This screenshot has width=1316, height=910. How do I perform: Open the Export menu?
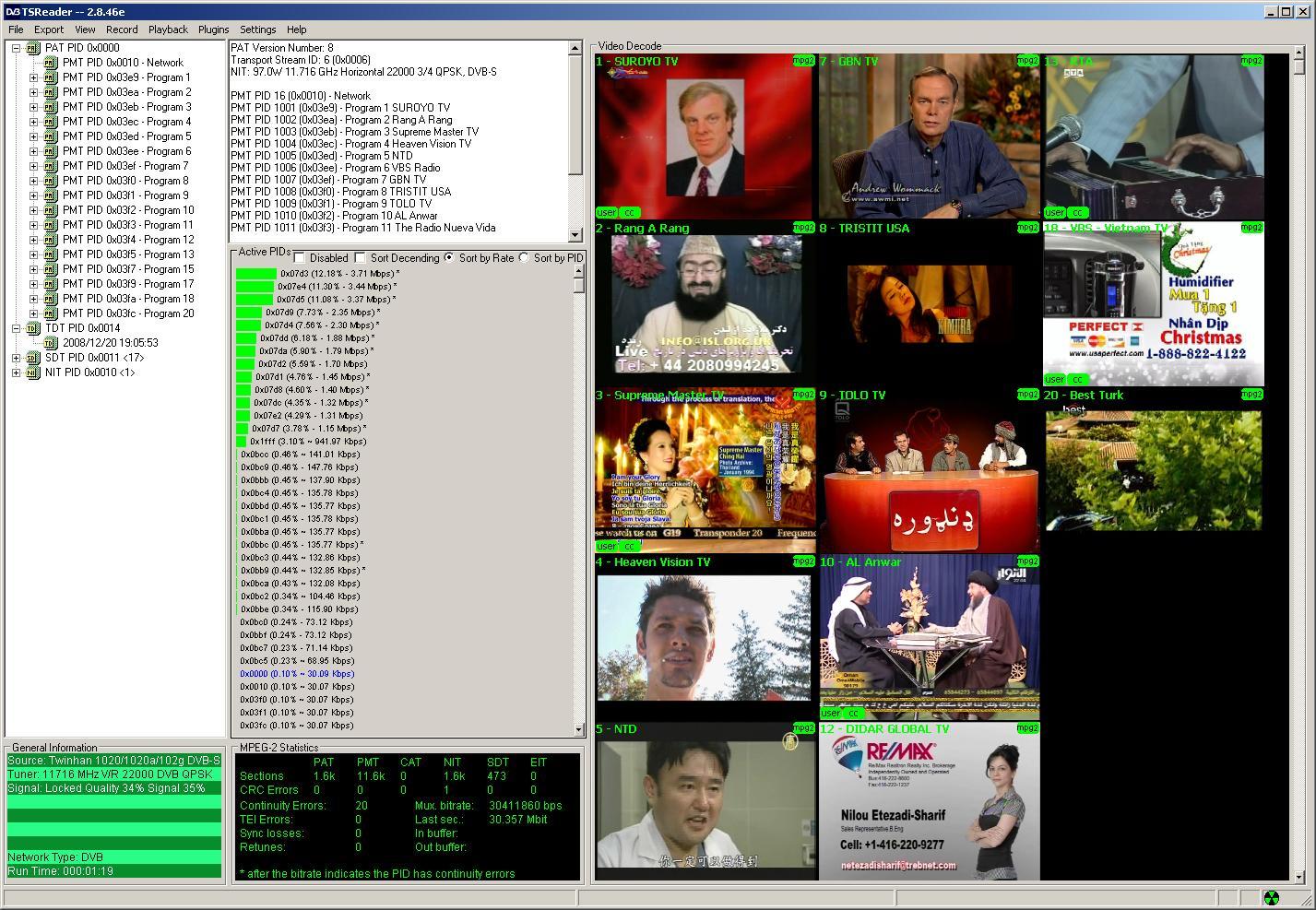49,30
